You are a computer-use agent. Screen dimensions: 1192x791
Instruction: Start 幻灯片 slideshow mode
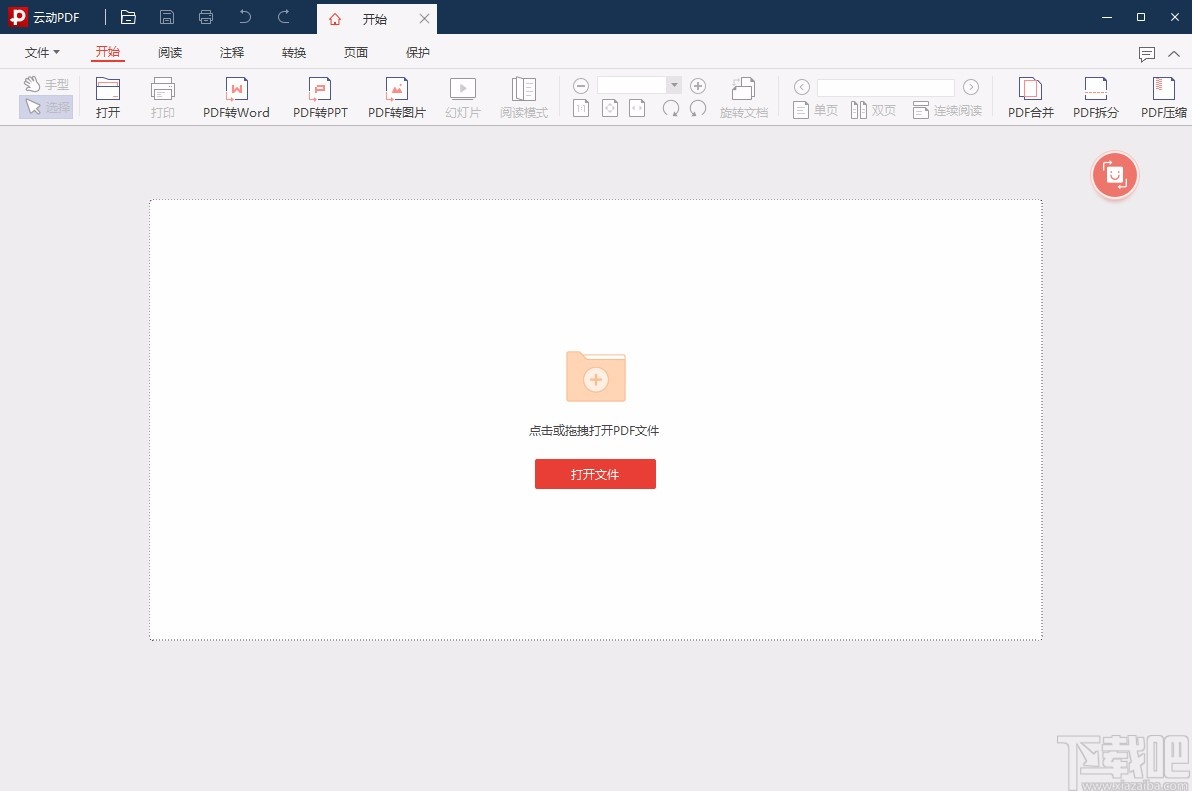463,98
